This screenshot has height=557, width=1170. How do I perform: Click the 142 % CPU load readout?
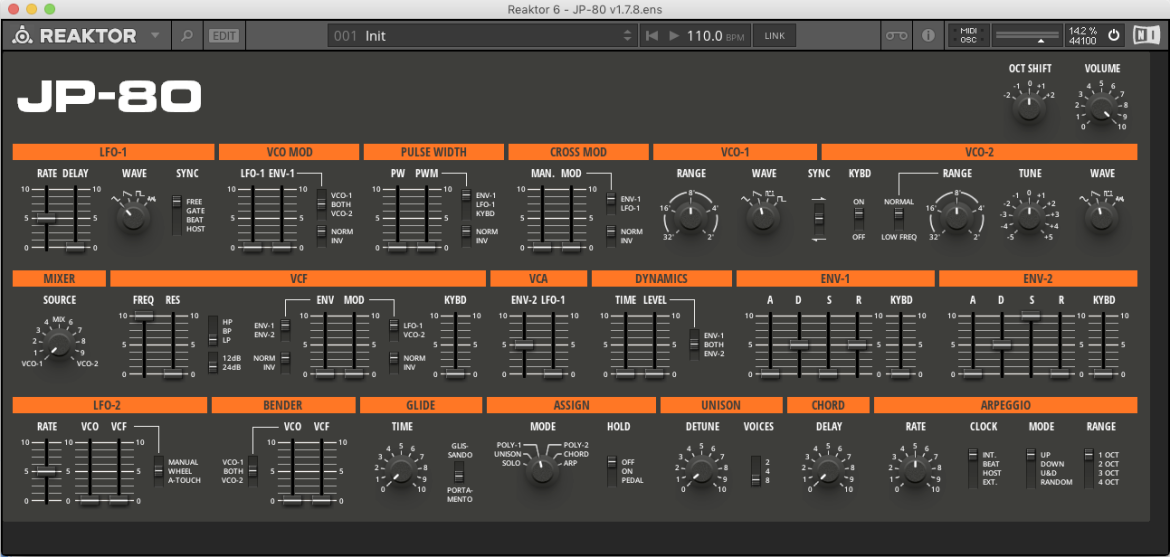tap(1083, 31)
